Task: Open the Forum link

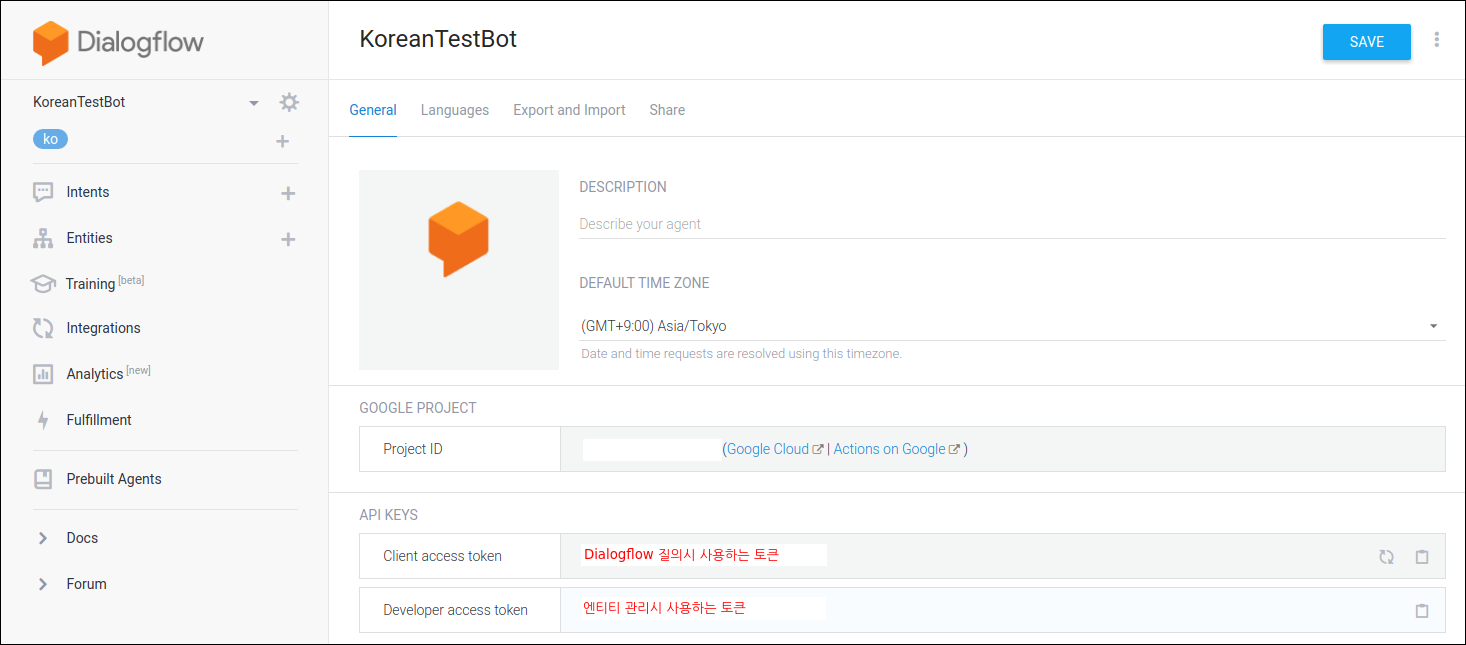Action: pyautogui.click(x=86, y=584)
